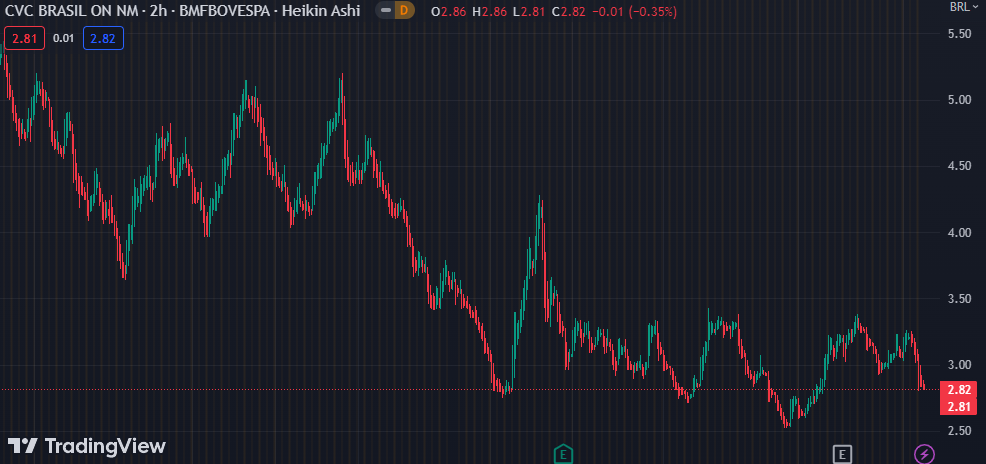986x464 pixels.
Task: Click the 5.00 price scale label
Action: pyautogui.click(x=960, y=100)
